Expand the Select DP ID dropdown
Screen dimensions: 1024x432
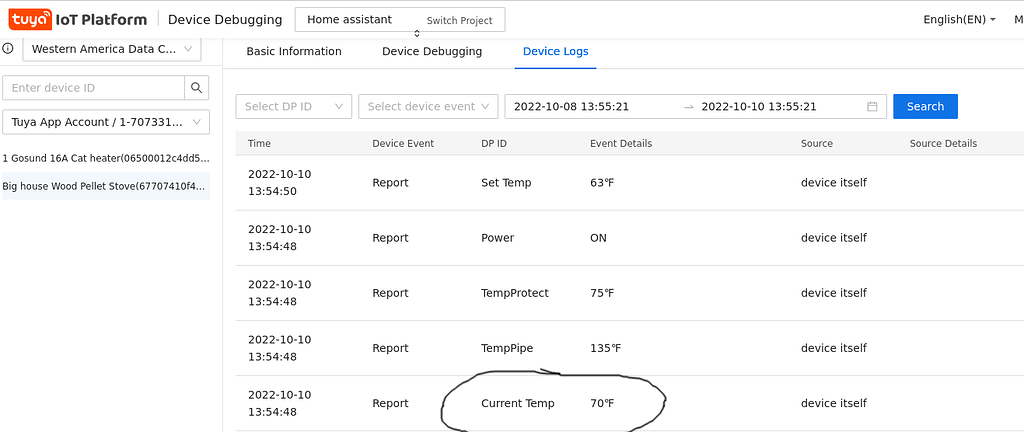(293, 106)
